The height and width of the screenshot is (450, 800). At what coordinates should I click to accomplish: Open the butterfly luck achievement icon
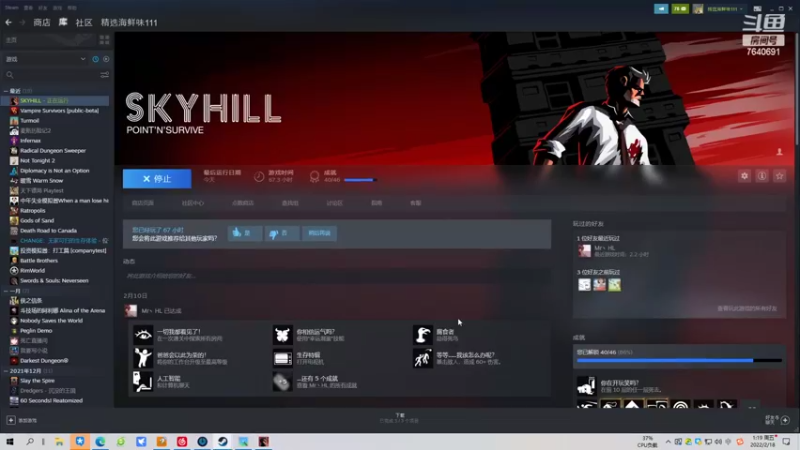pyautogui.click(x=282, y=335)
